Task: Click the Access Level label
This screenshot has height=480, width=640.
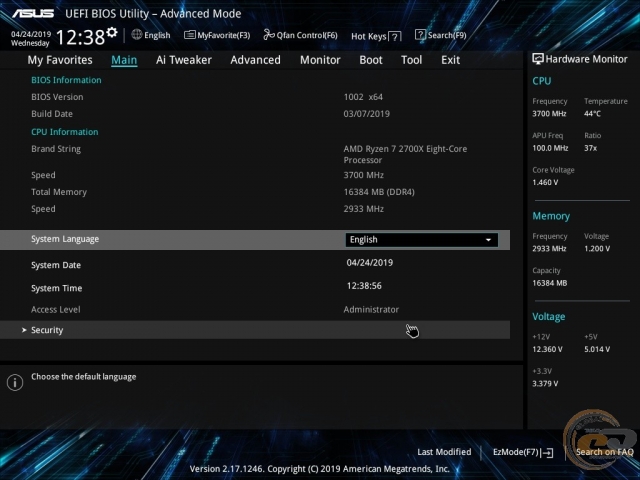Action: tap(56, 309)
